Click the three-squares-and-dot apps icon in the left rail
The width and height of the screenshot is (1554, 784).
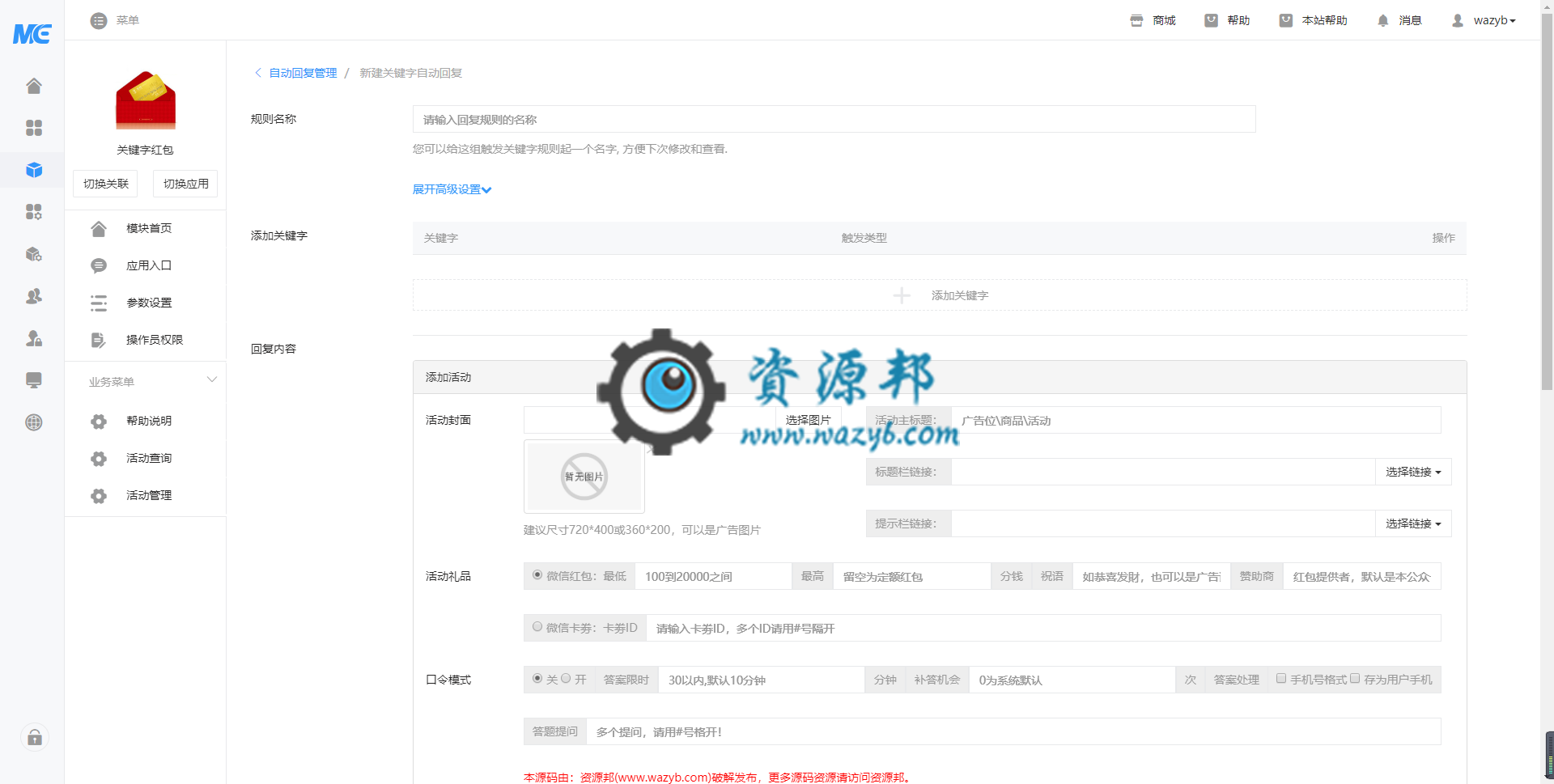pyautogui.click(x=33, y=212)
